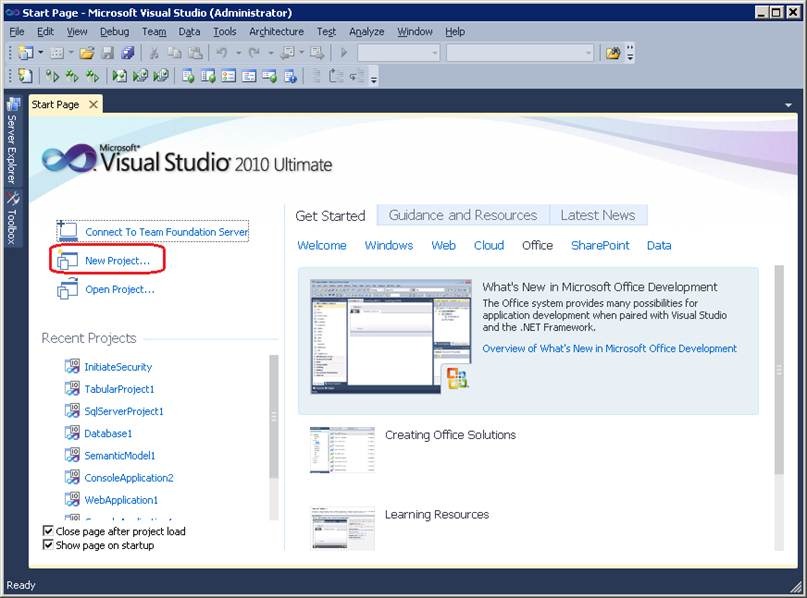Viewport: 807px width, 598px height.
Task: Switch to Latest News tab
Action: pyautogui.click(x=598, y=215)
